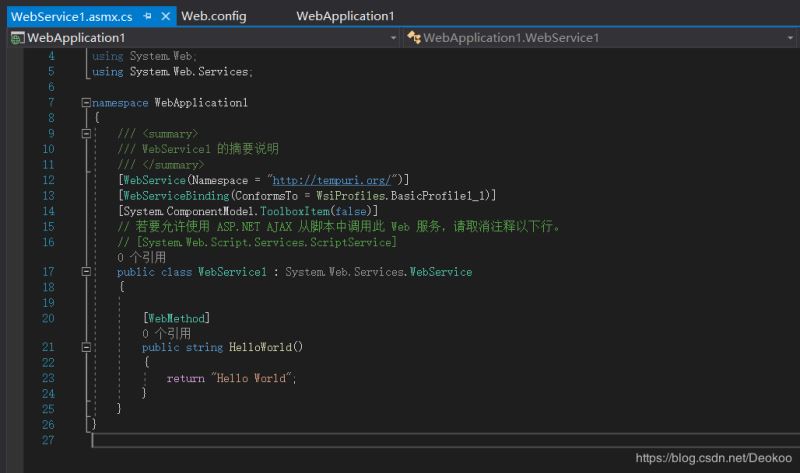
Task: Place cursor on empty line 27
Action: coord(445,440)
